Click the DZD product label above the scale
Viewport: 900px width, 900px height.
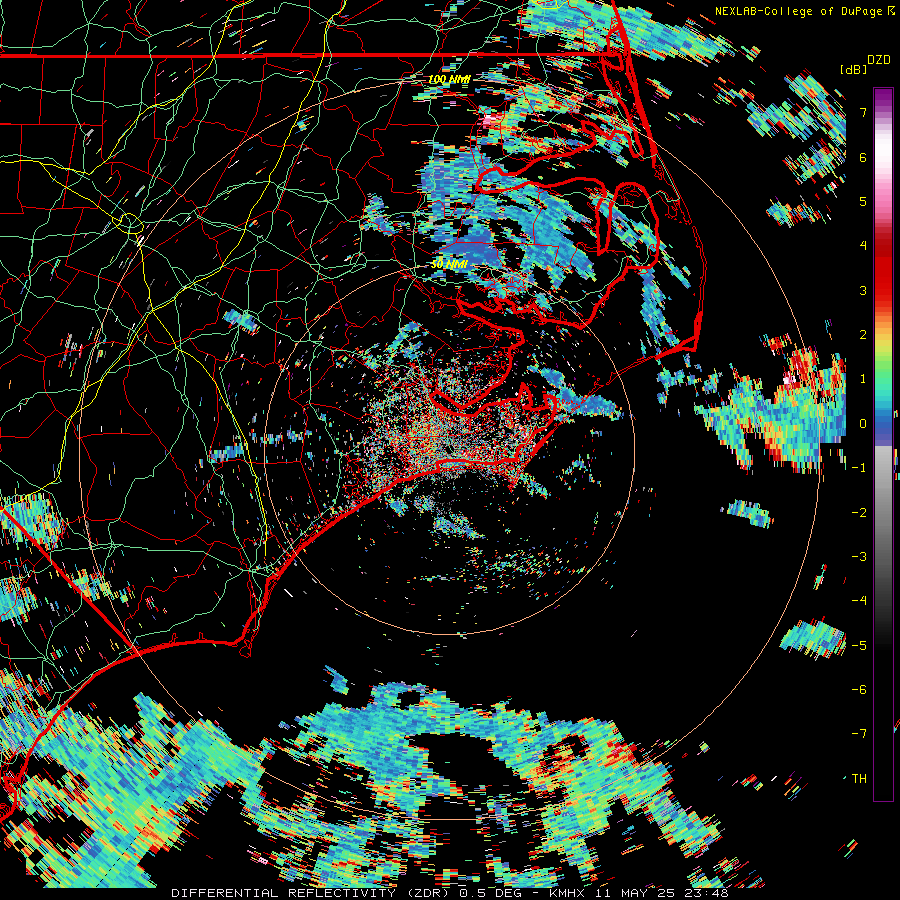879,60
